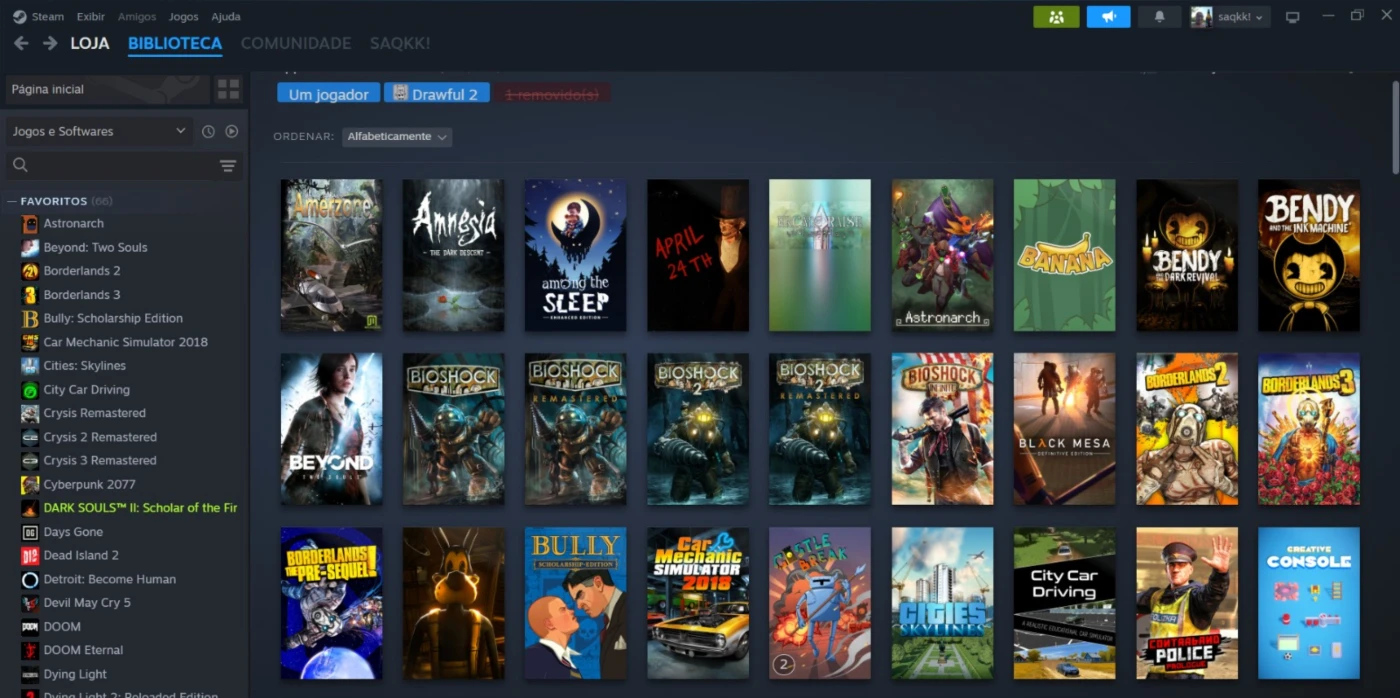
Task: Open the Among the Sleep cover
Action: (576, 255)
